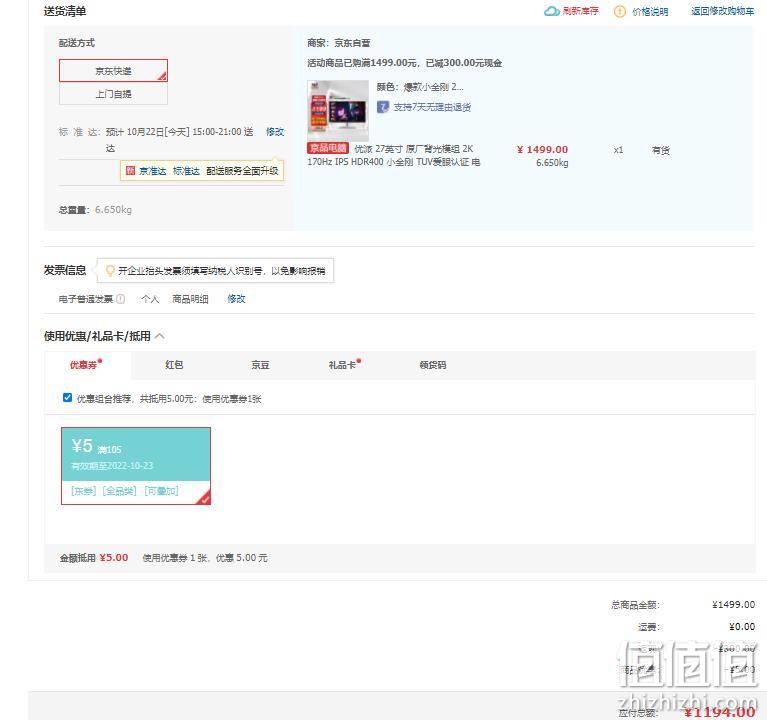
Task: Click 支持7天无理由退货 text
Action: pyautogui.click(x=432, y=107)
